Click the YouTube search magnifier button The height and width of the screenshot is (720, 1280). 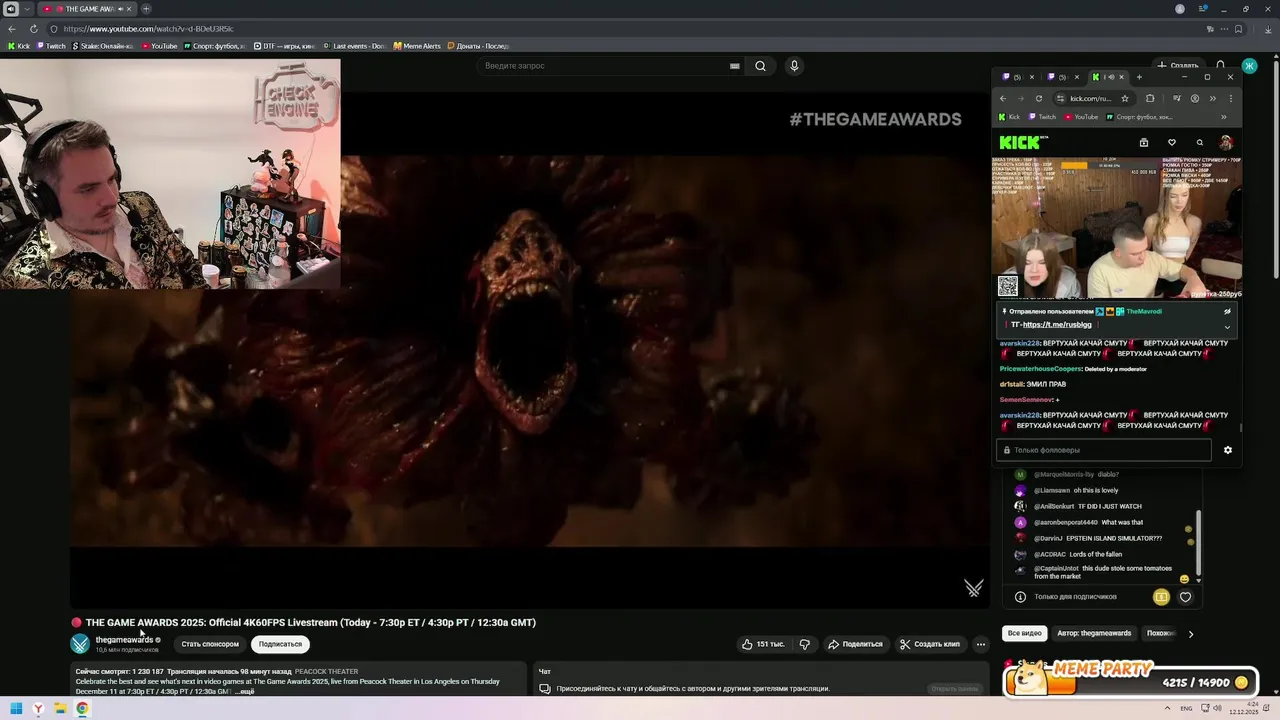(760, 66)
